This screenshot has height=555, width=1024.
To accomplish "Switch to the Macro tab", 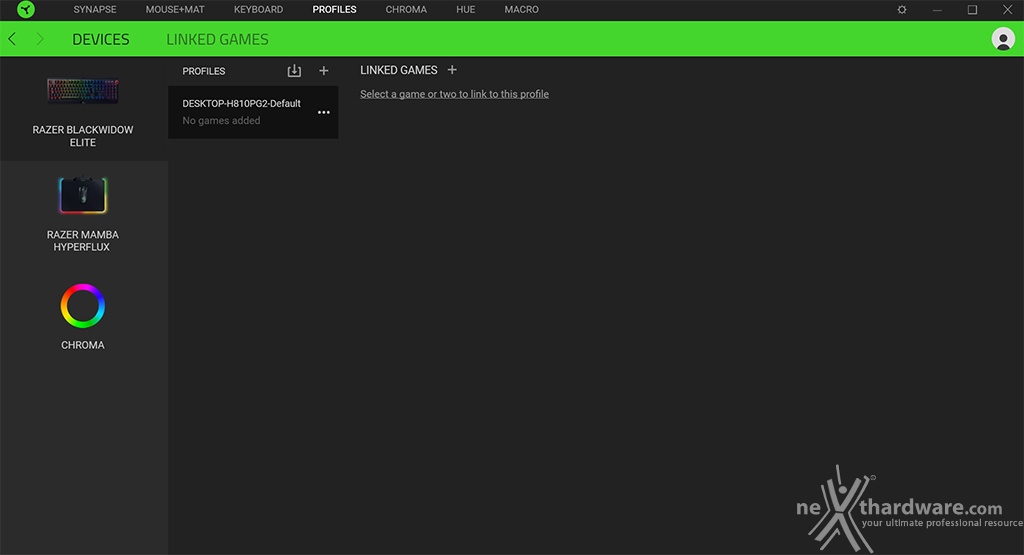I will tap(522, 10).
